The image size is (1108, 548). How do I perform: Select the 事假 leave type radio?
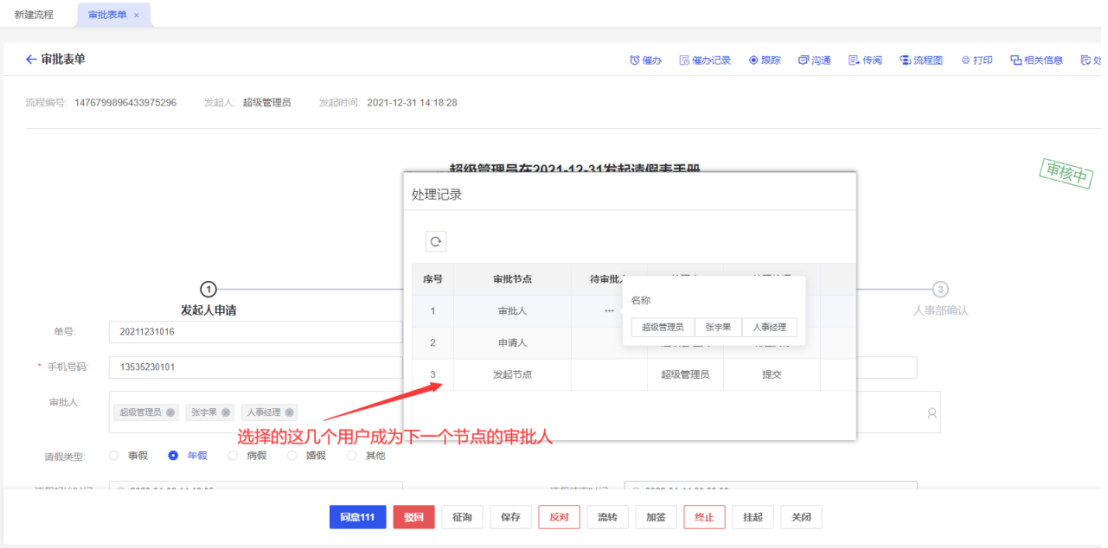[x=113, y=455]
